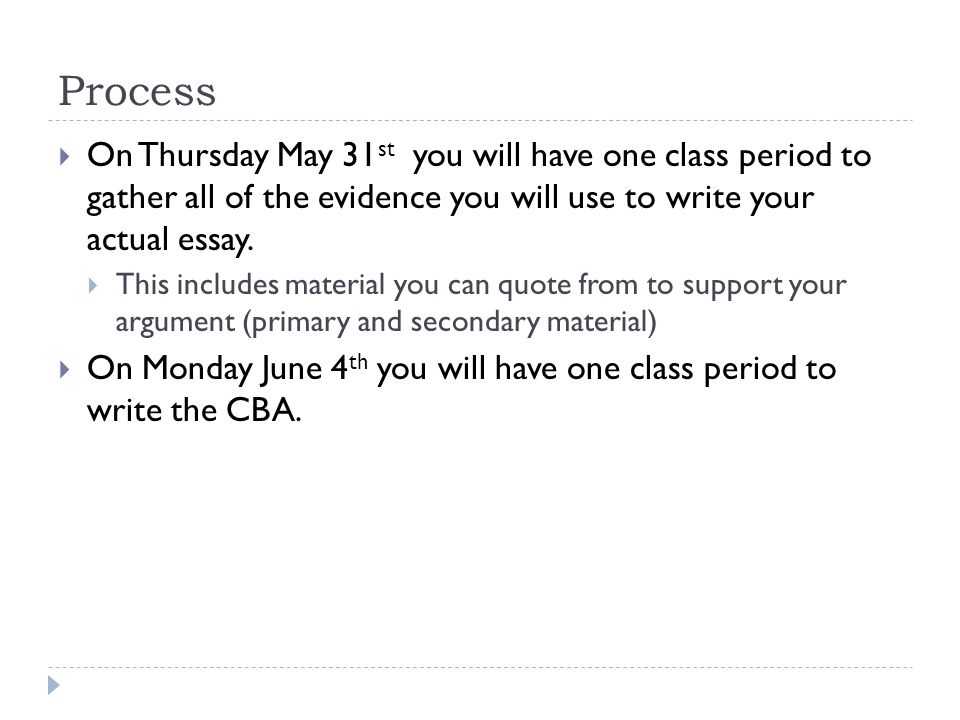The width and height of the screenshot is (960, 720).
Task: Click the text "Thursday May 31"
Action: 257,156
